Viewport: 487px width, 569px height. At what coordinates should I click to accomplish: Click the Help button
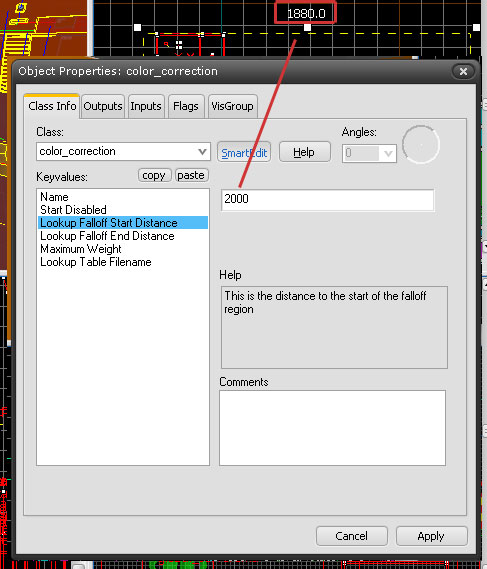304,152
